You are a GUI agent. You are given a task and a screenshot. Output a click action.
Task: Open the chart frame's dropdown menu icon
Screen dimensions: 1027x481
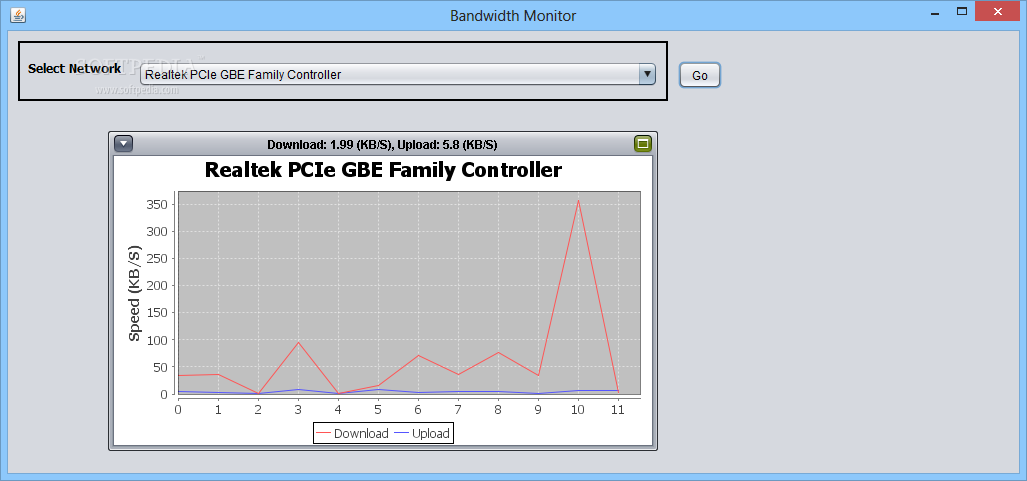tap(123, 144)
